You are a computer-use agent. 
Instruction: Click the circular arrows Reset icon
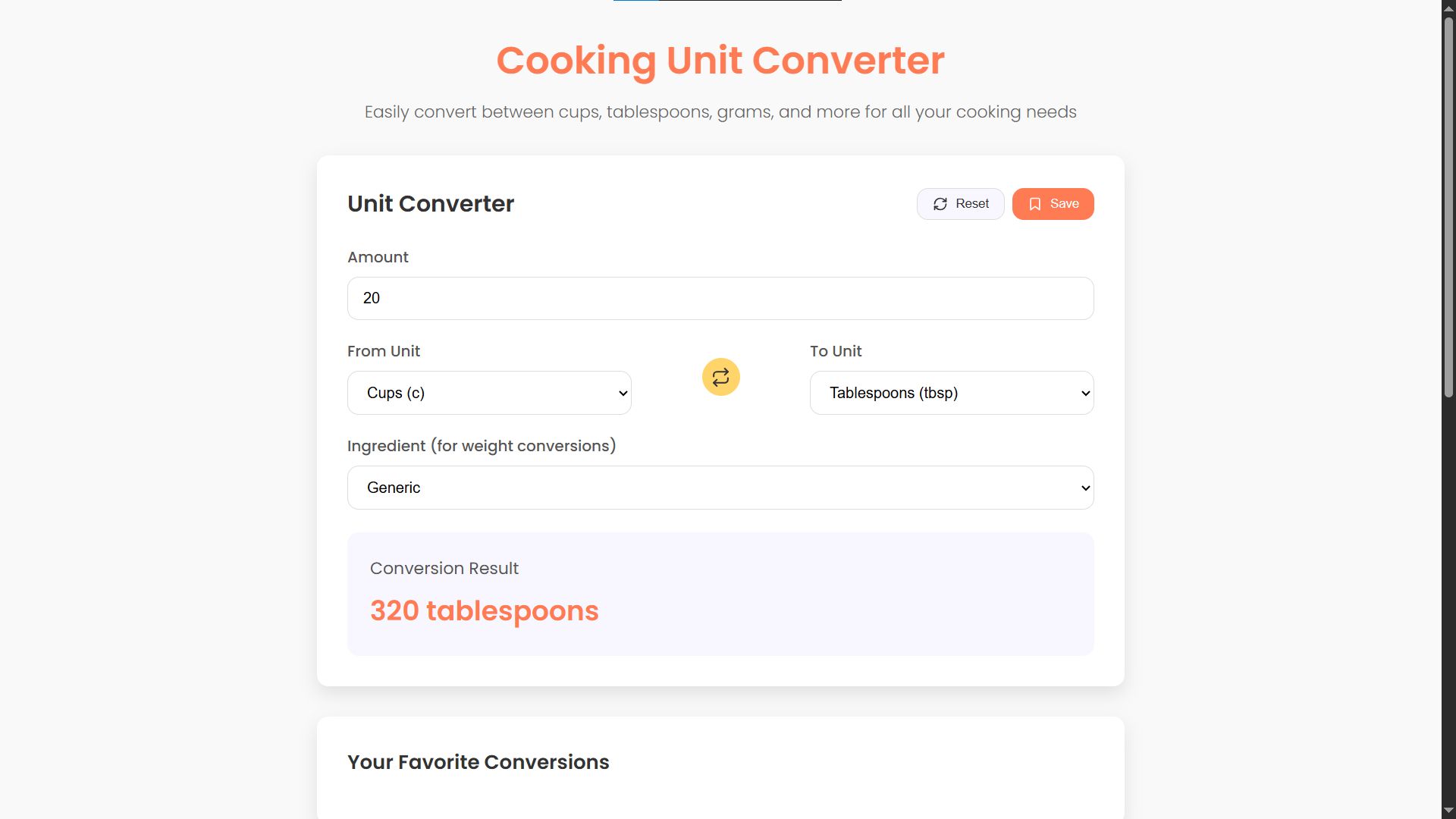point(940,204)
